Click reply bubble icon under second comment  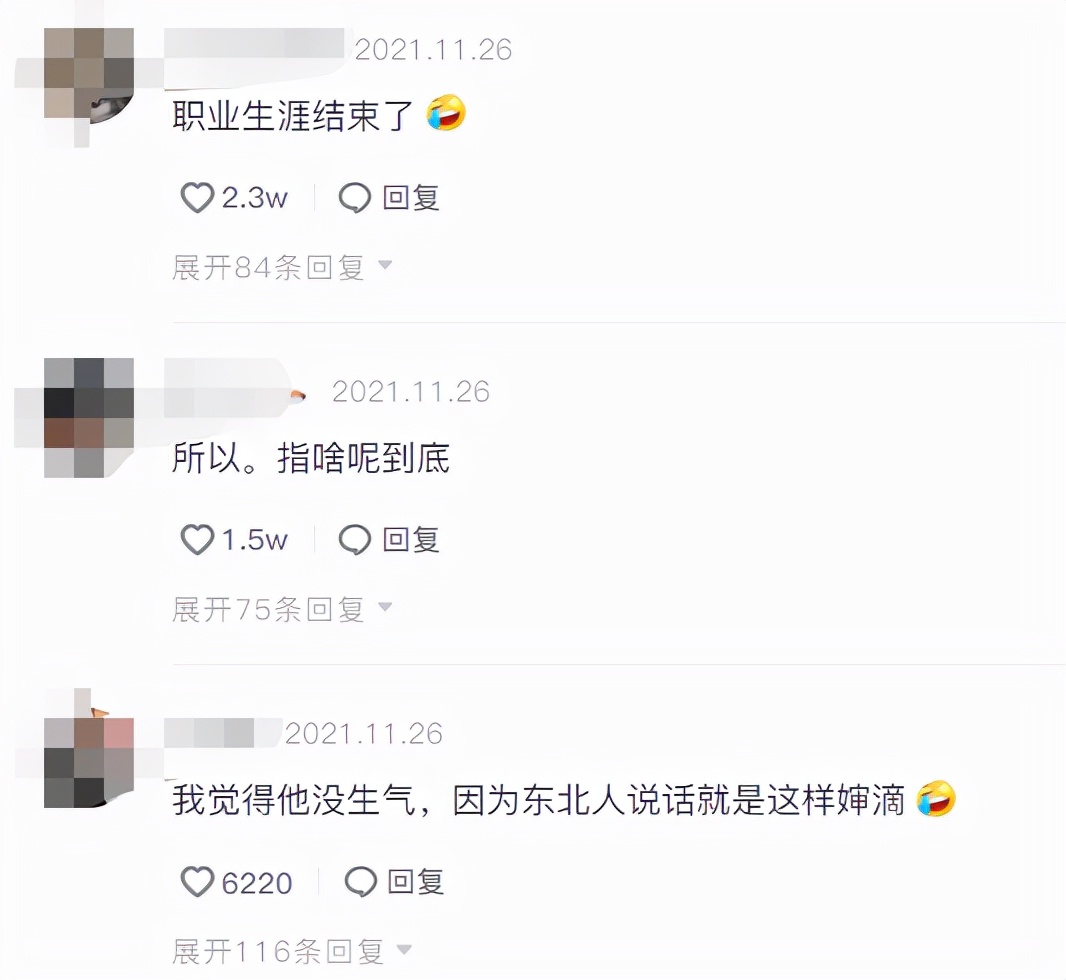pyautogui.click(x=355, y=540)
